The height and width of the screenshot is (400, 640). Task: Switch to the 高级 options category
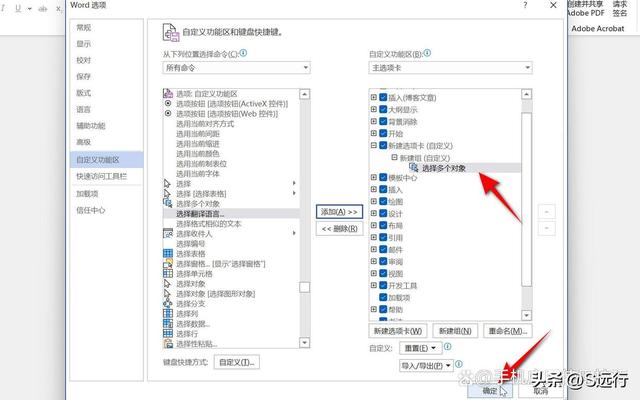(106, 142)
